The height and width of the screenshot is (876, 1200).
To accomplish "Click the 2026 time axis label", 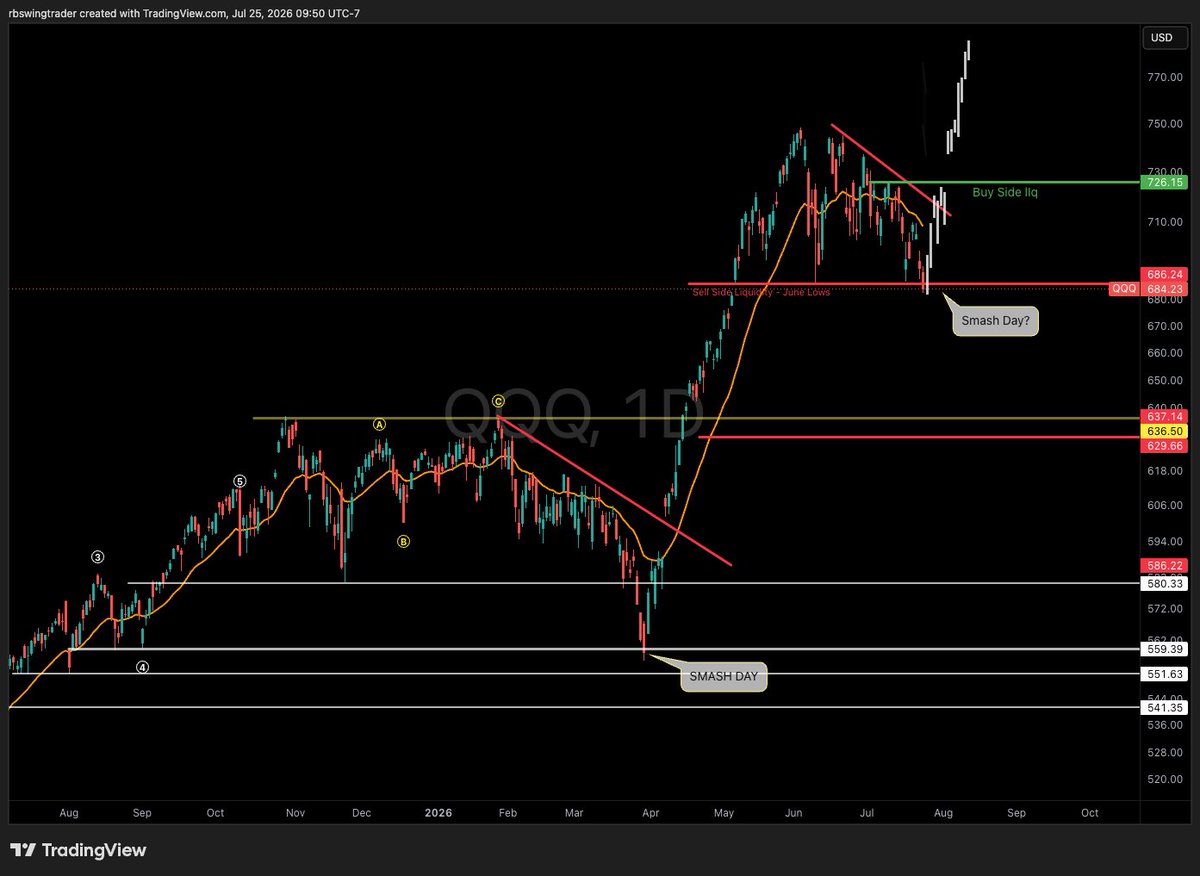I will [437, 813].
